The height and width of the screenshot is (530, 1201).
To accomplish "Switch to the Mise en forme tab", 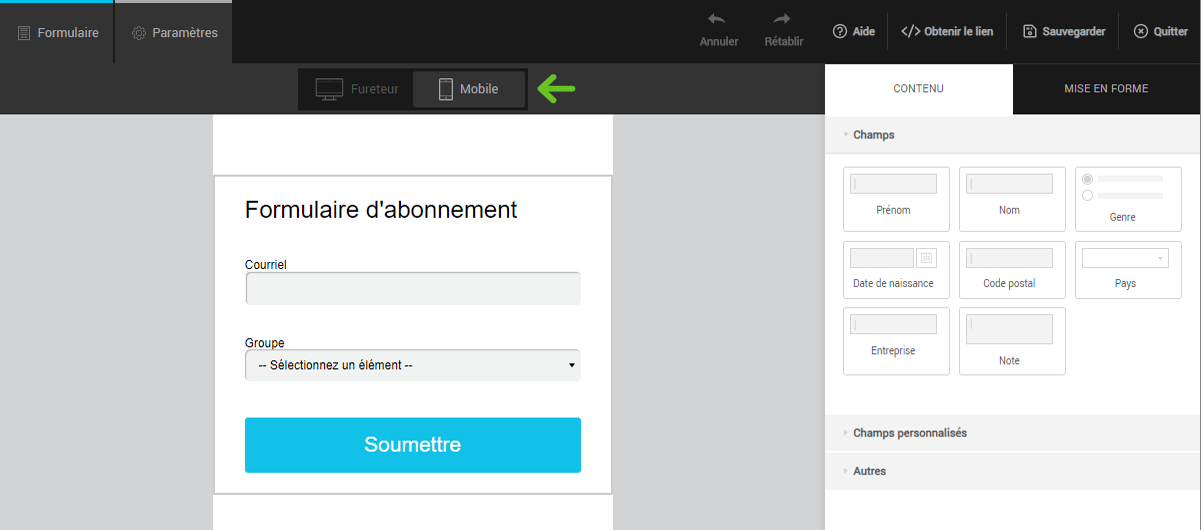I will 1106,89.
